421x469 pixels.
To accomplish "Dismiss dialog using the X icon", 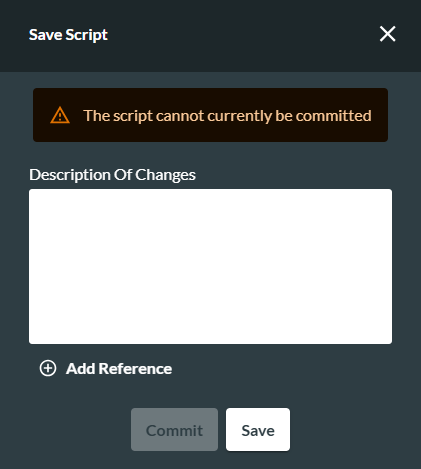I will [387, 34].
